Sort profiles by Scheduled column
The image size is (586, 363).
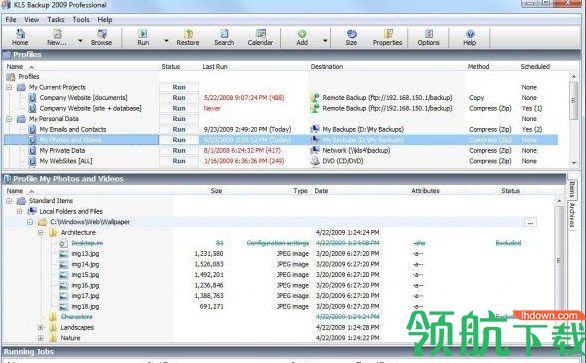pyautogui.click(x=536, y=67)
